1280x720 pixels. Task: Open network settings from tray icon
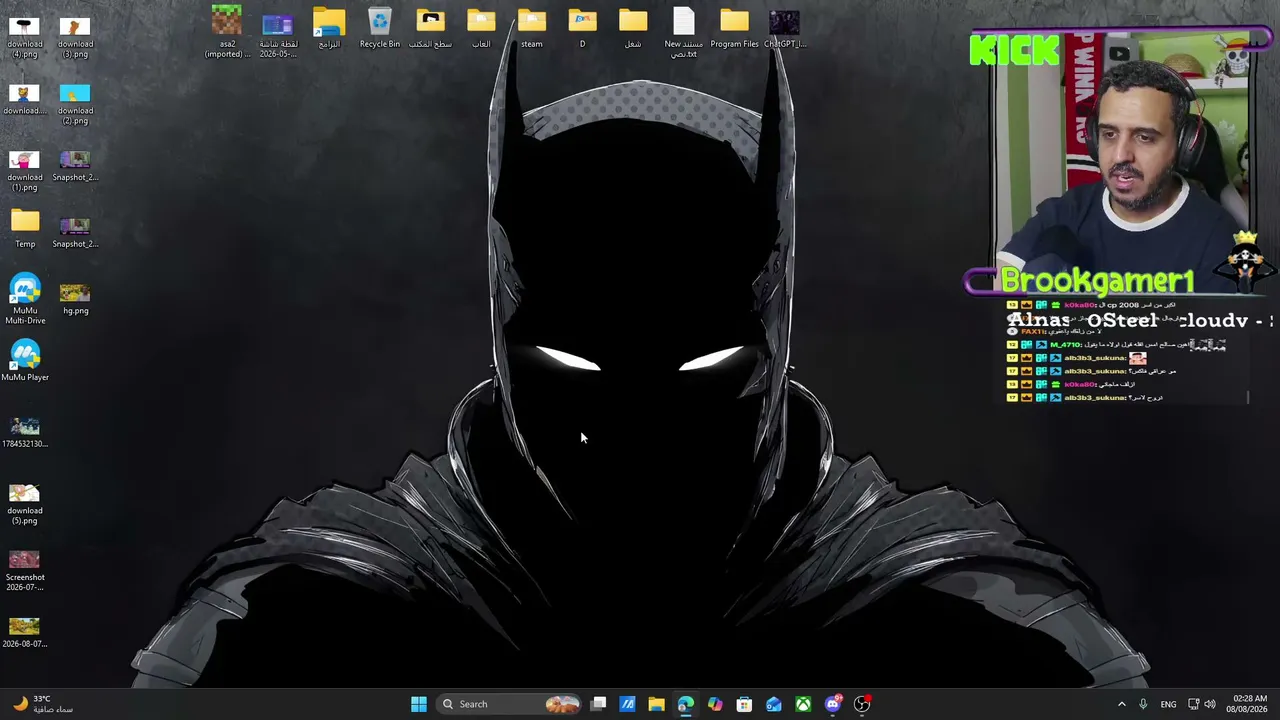pyautogui.click(x=1194, y=704)
